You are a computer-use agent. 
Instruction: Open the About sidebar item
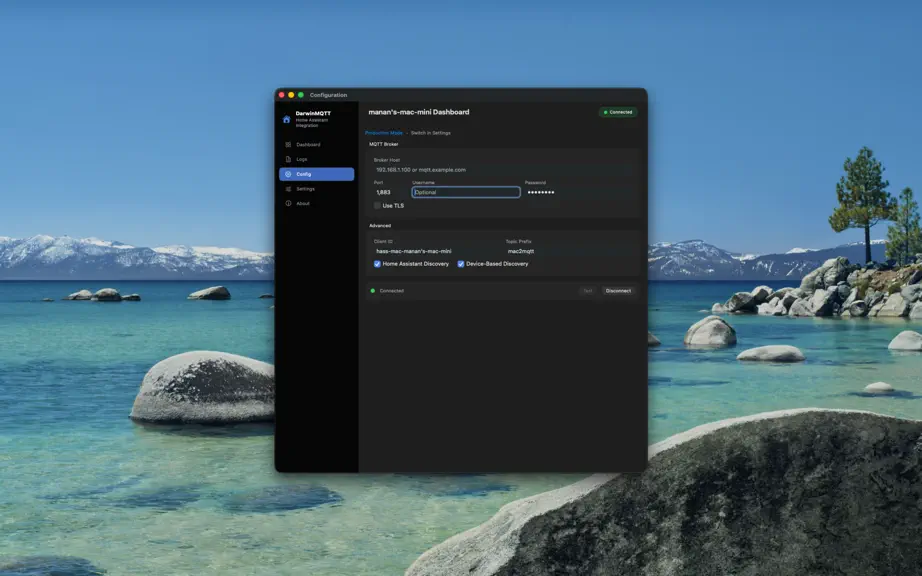pyautogui.click(x=316, y=203)
